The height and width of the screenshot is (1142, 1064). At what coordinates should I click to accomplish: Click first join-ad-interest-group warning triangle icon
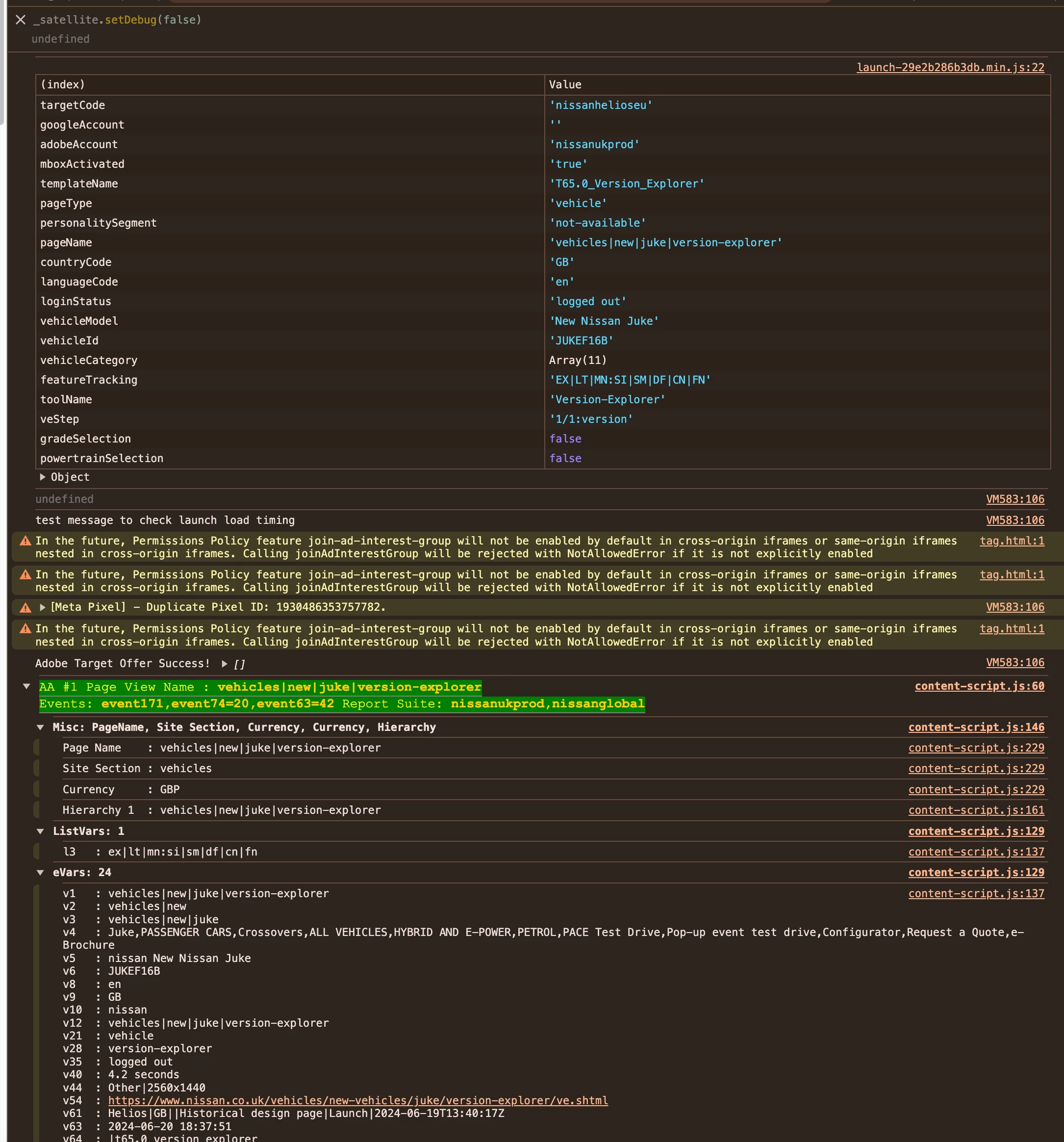(25, 541)
